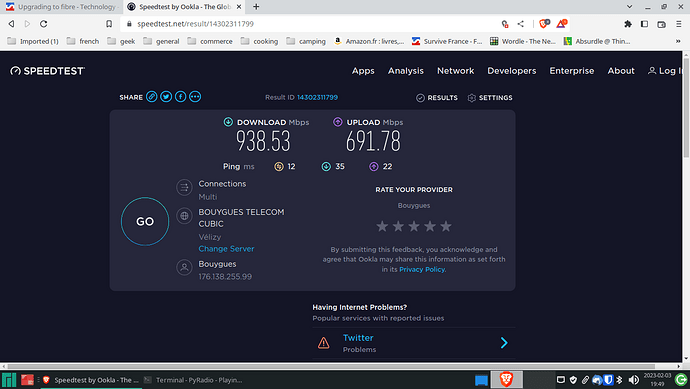Open the Analysis menu item

[x=406, y=71]
